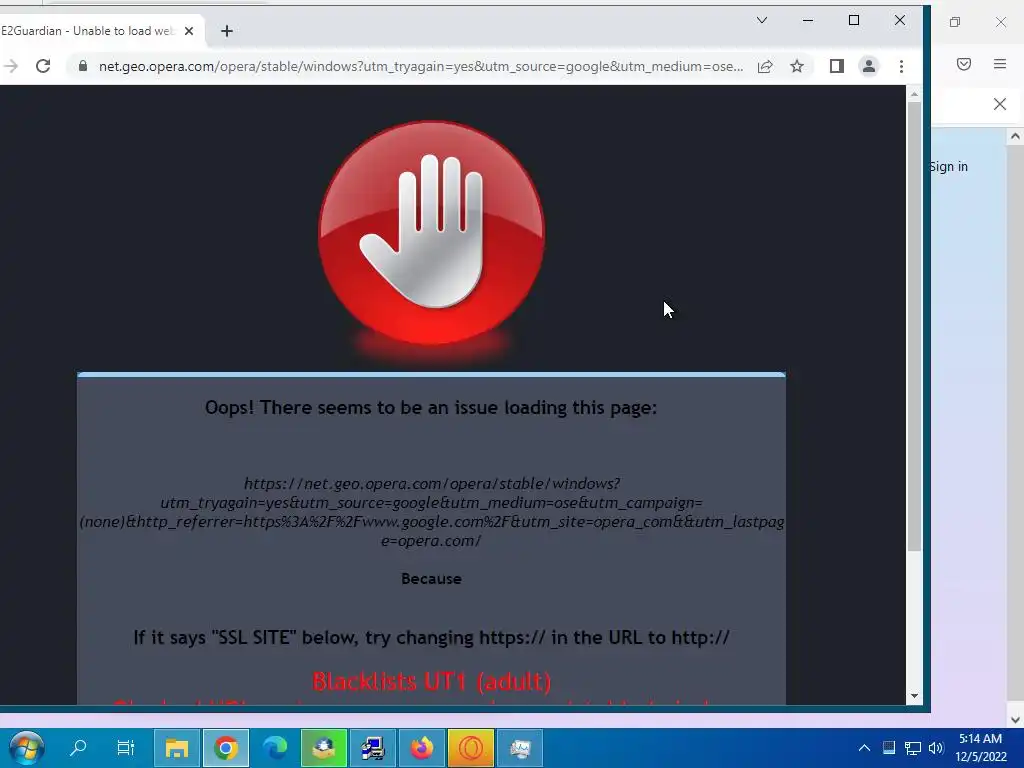Click the 'Blacklists UT1 (adult)' text
The width and height of the screenshot is (1024, 768).
pyautogui.click(x=432, y=682)
